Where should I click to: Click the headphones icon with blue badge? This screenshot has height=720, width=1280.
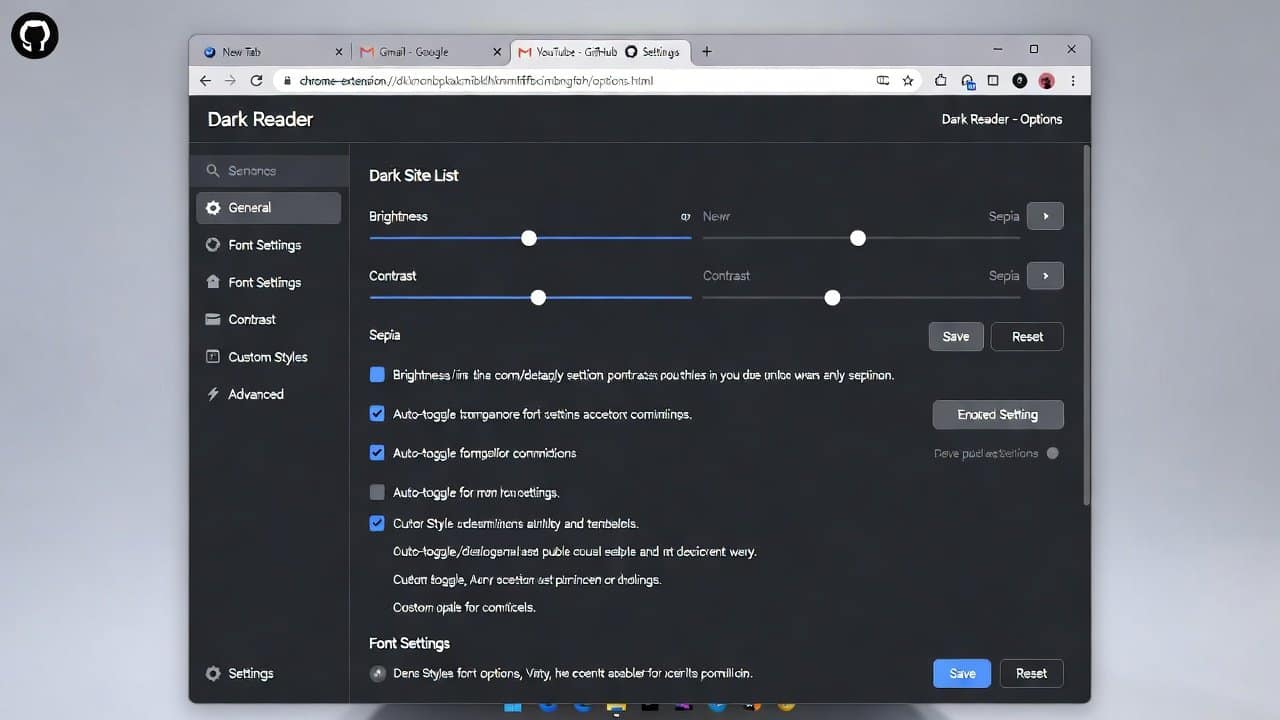tap(968, 81)
